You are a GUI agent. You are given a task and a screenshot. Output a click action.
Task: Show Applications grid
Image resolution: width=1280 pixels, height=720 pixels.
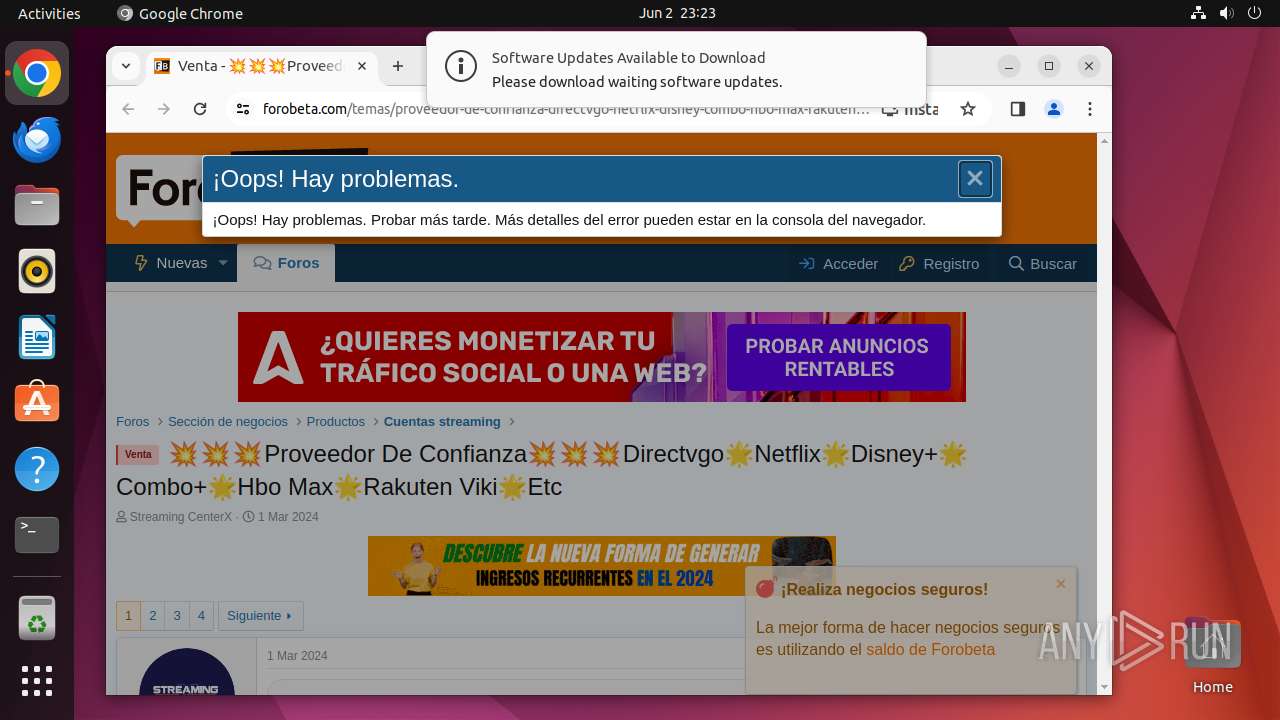[37, 681]
